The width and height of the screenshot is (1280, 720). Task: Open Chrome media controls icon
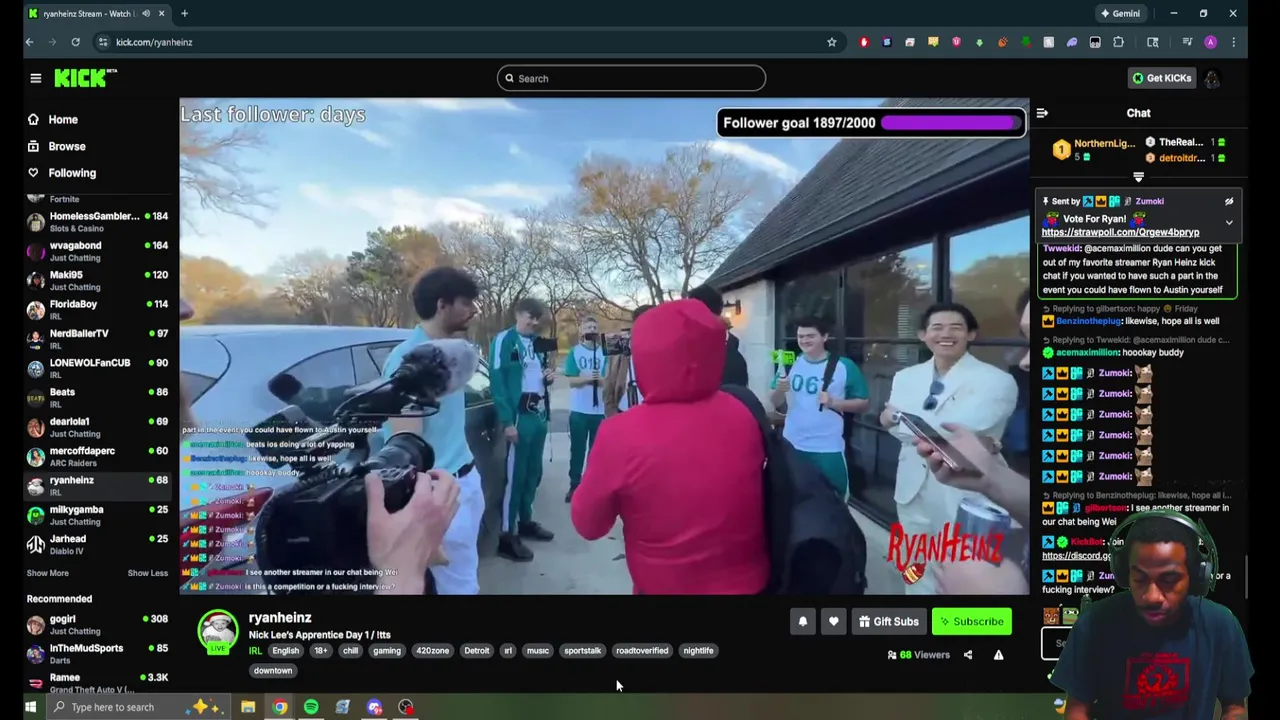point(1187,42)
